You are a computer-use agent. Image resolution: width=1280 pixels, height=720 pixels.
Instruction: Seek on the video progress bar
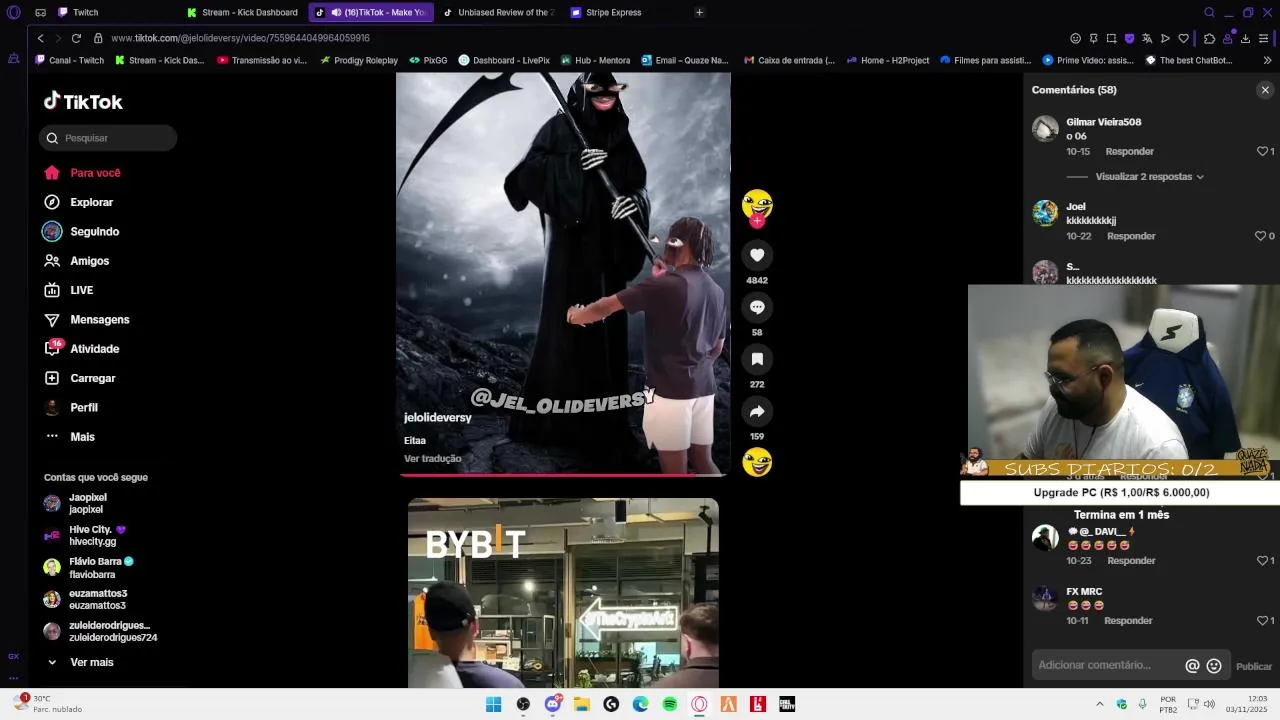[563, 475]
